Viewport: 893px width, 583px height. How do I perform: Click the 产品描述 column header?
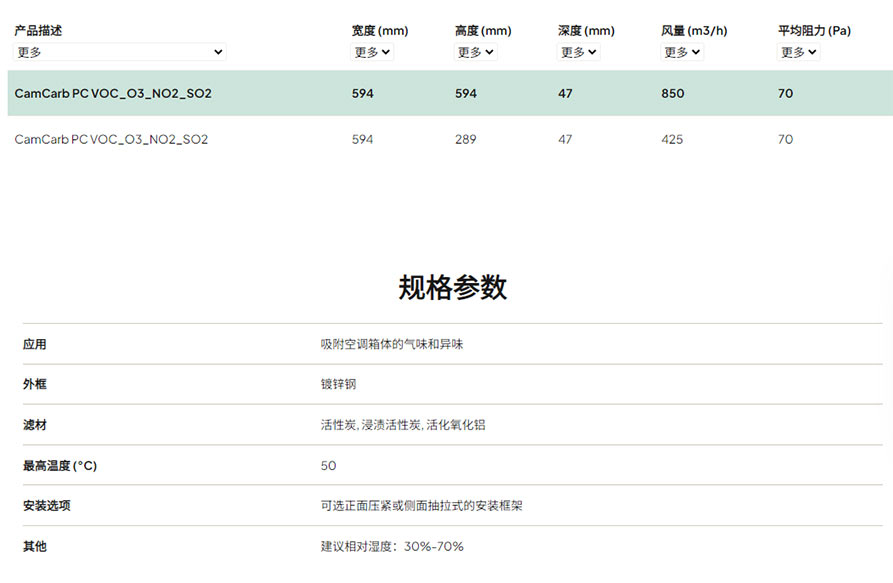(x=38, y=31)
